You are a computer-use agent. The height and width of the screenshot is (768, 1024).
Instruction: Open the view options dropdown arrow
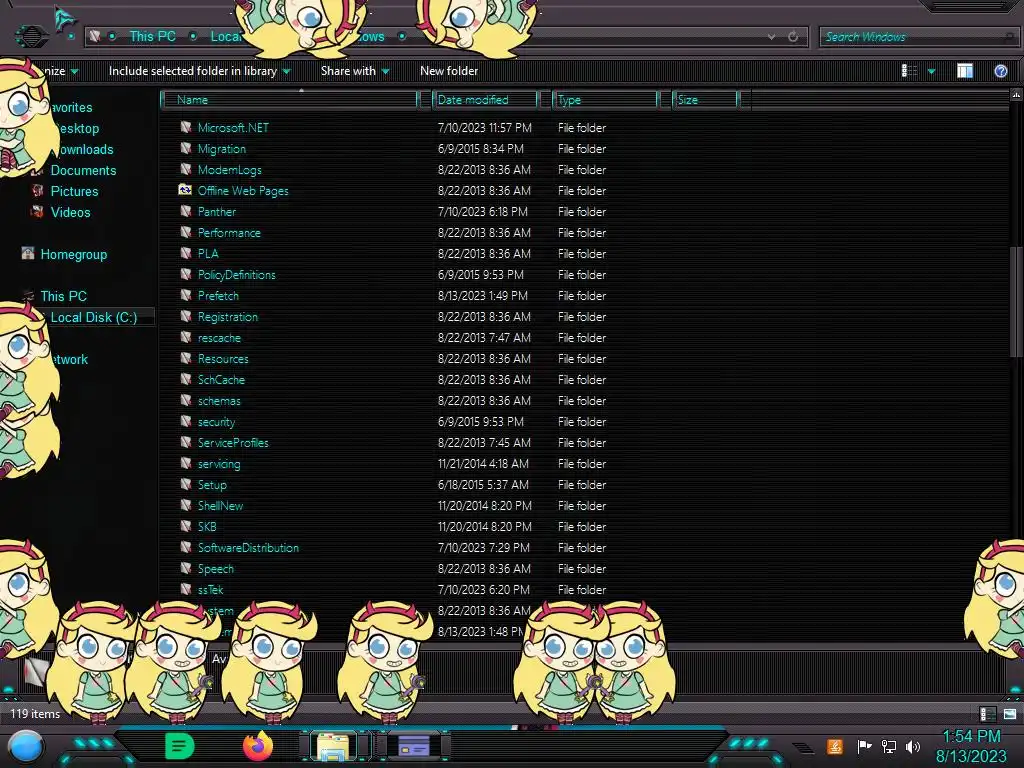tap(931, 71)
